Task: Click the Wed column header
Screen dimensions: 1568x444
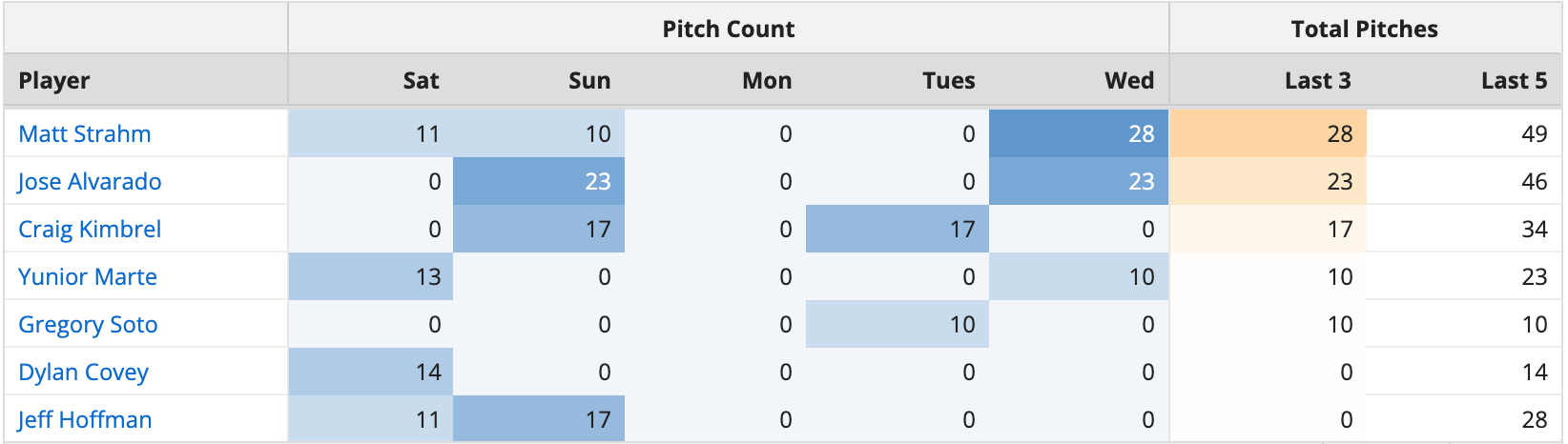Action: tap(1129, 80)
